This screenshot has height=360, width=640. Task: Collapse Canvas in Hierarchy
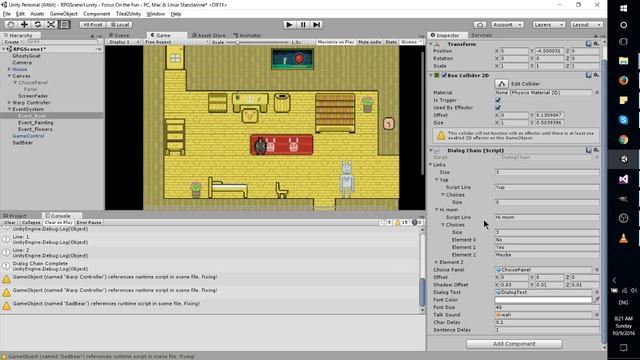click(9, 76)
